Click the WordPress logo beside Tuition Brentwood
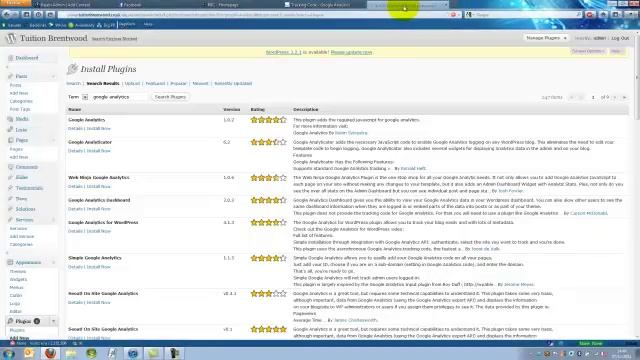This screenshot has height=360, width=640. coord(11,38)
